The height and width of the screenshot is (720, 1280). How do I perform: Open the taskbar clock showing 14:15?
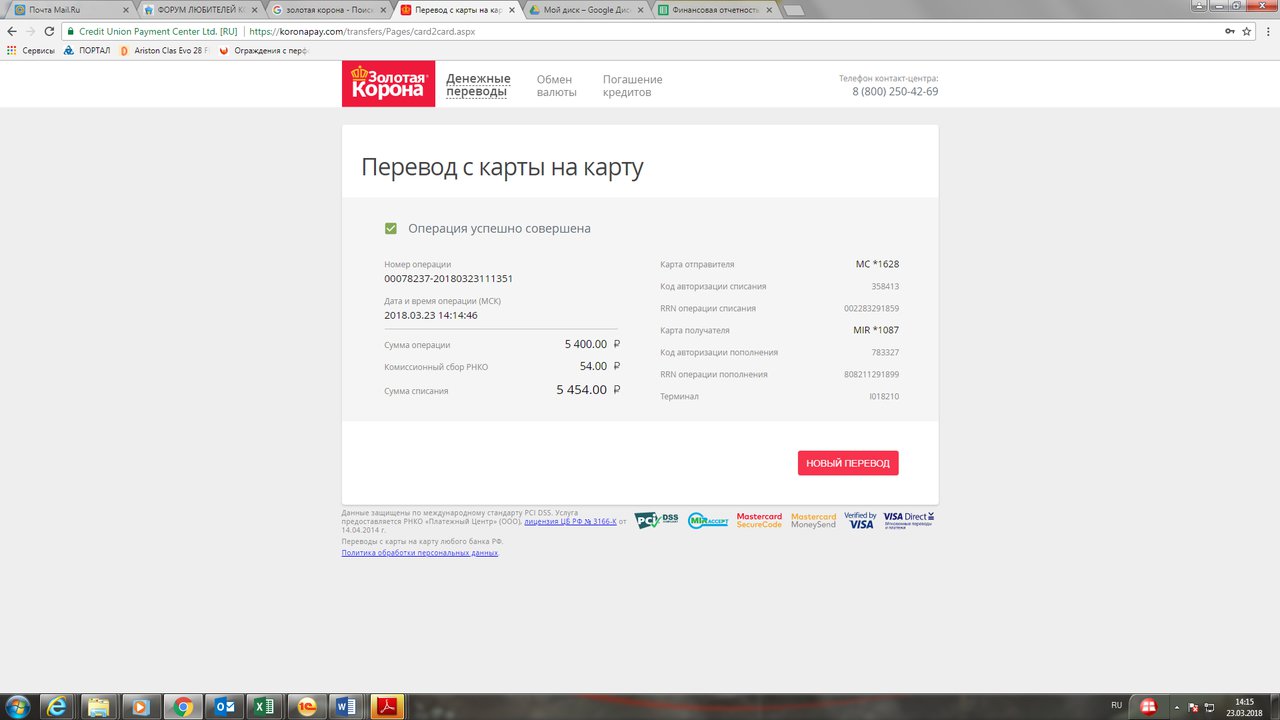(1244, 706)
